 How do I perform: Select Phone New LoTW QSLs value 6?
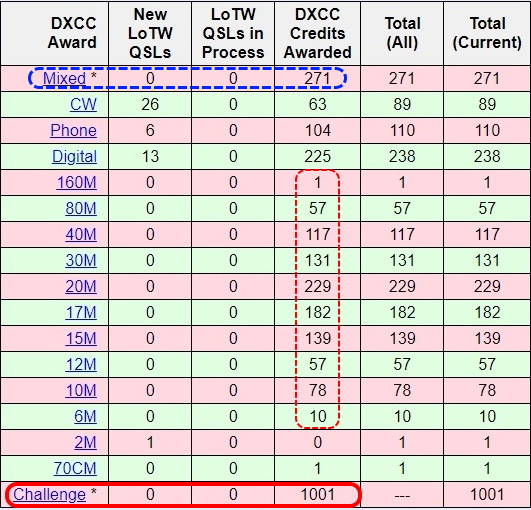point(150,130)
